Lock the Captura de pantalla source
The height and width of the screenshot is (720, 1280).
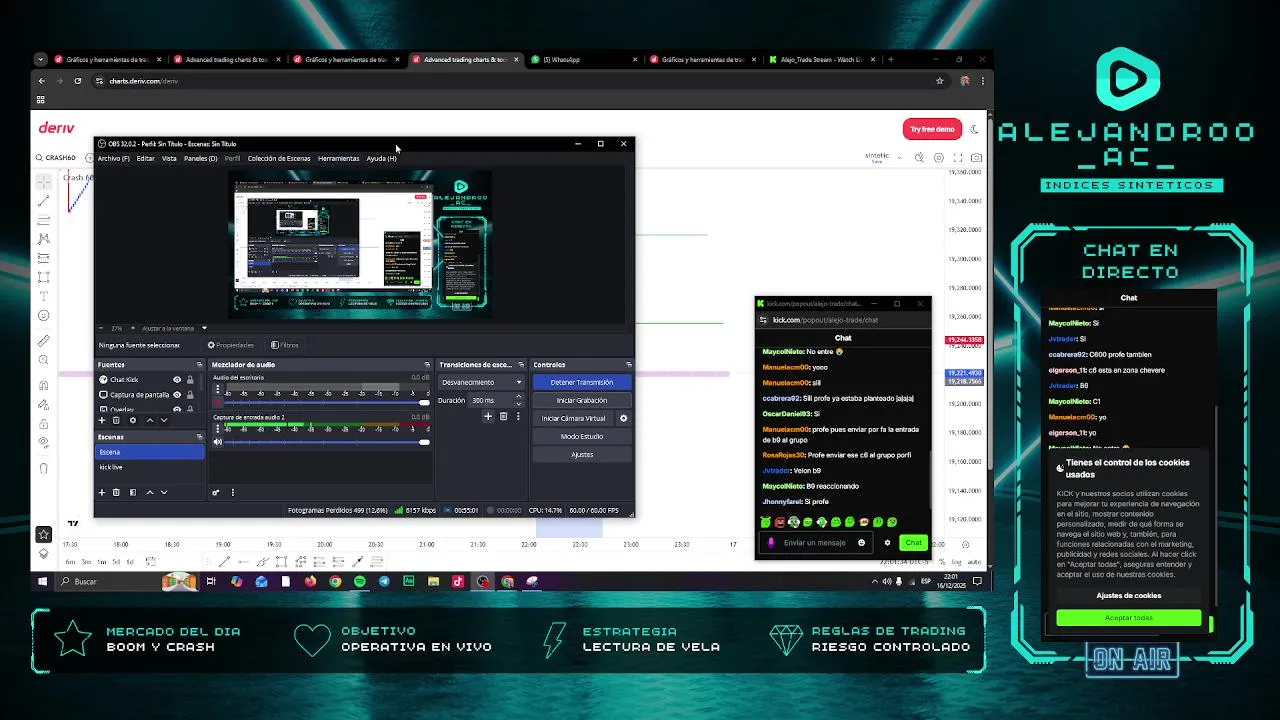click(x=190, y=395)
